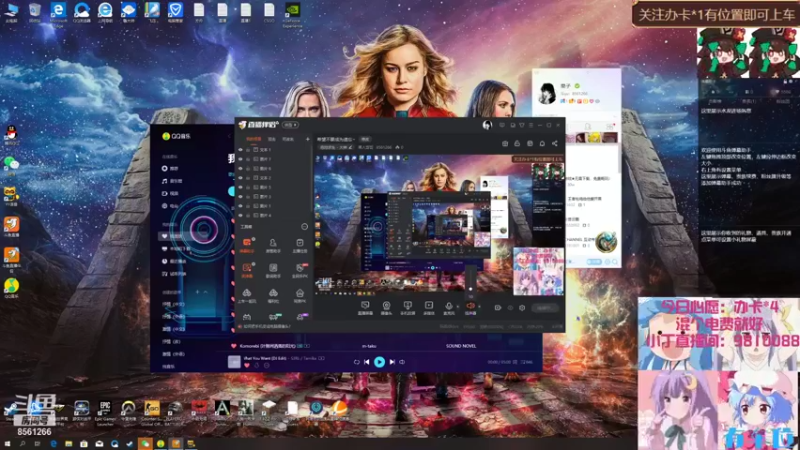Image resolution: width=800 pixels, height=450 pixels.
Task: Toggle the loop mode icon in QQ Music
Action: click(356, 362)
